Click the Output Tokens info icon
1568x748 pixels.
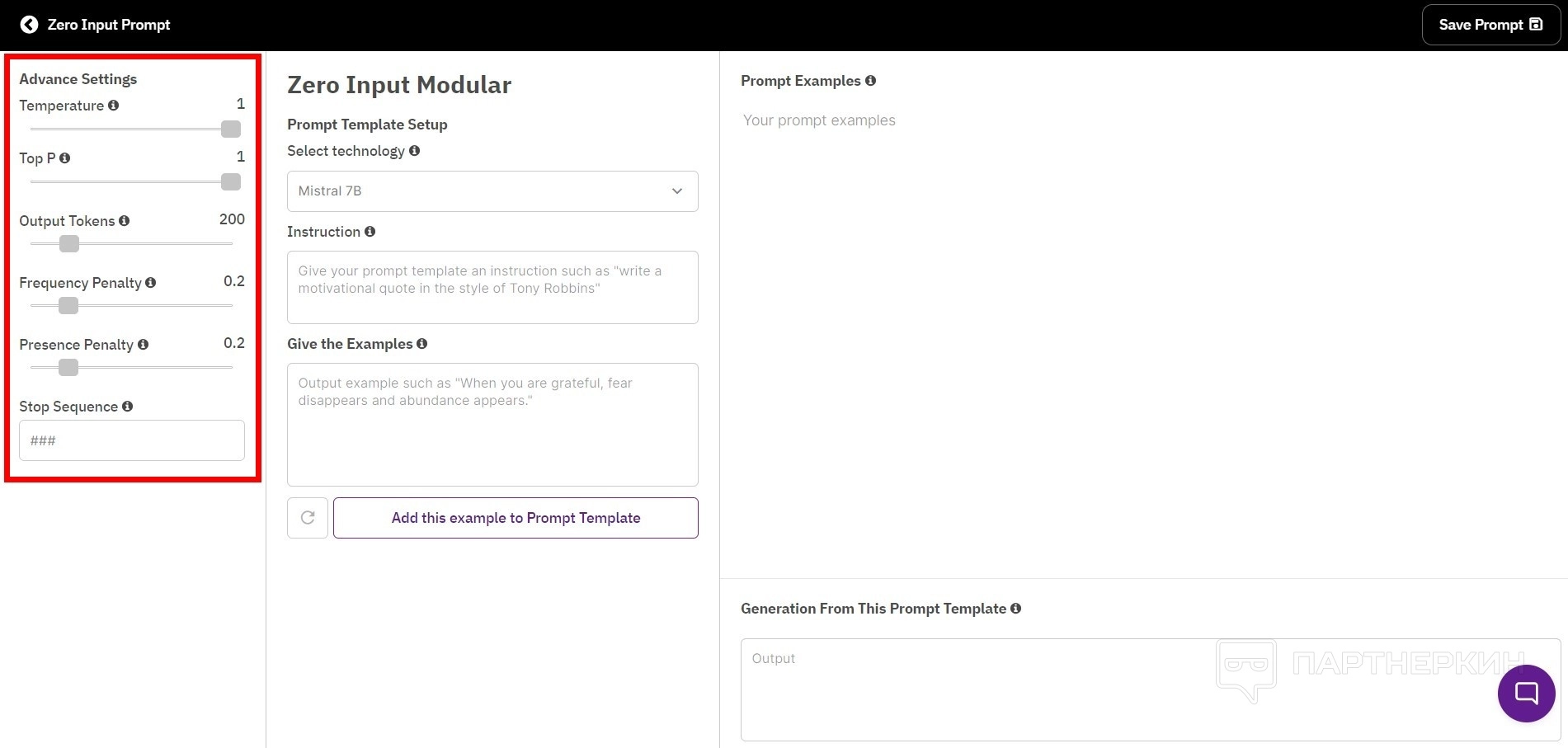[125, 221]
